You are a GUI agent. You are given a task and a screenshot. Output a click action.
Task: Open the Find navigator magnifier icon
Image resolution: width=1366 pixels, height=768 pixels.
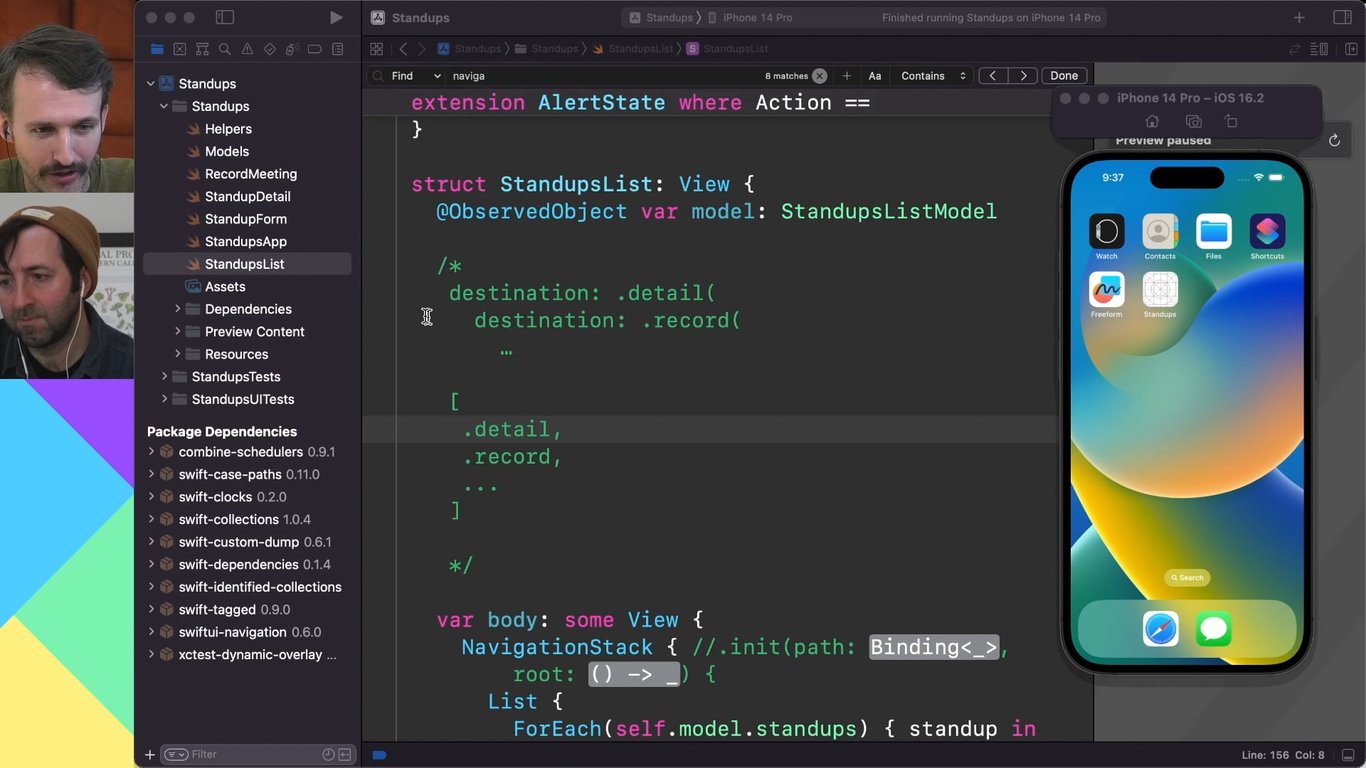click(225, 49)
